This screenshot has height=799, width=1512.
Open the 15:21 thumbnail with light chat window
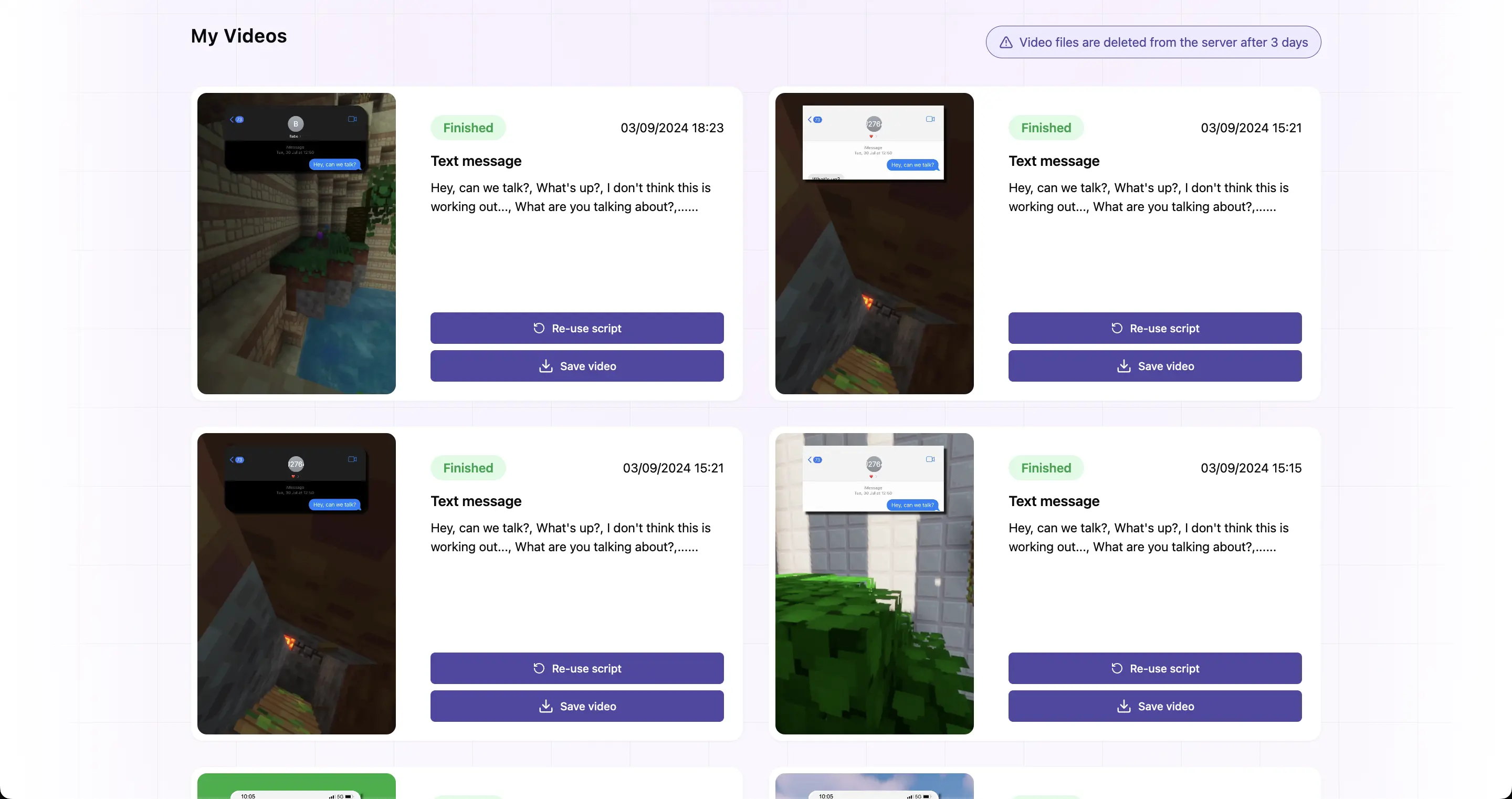[875, 243]
